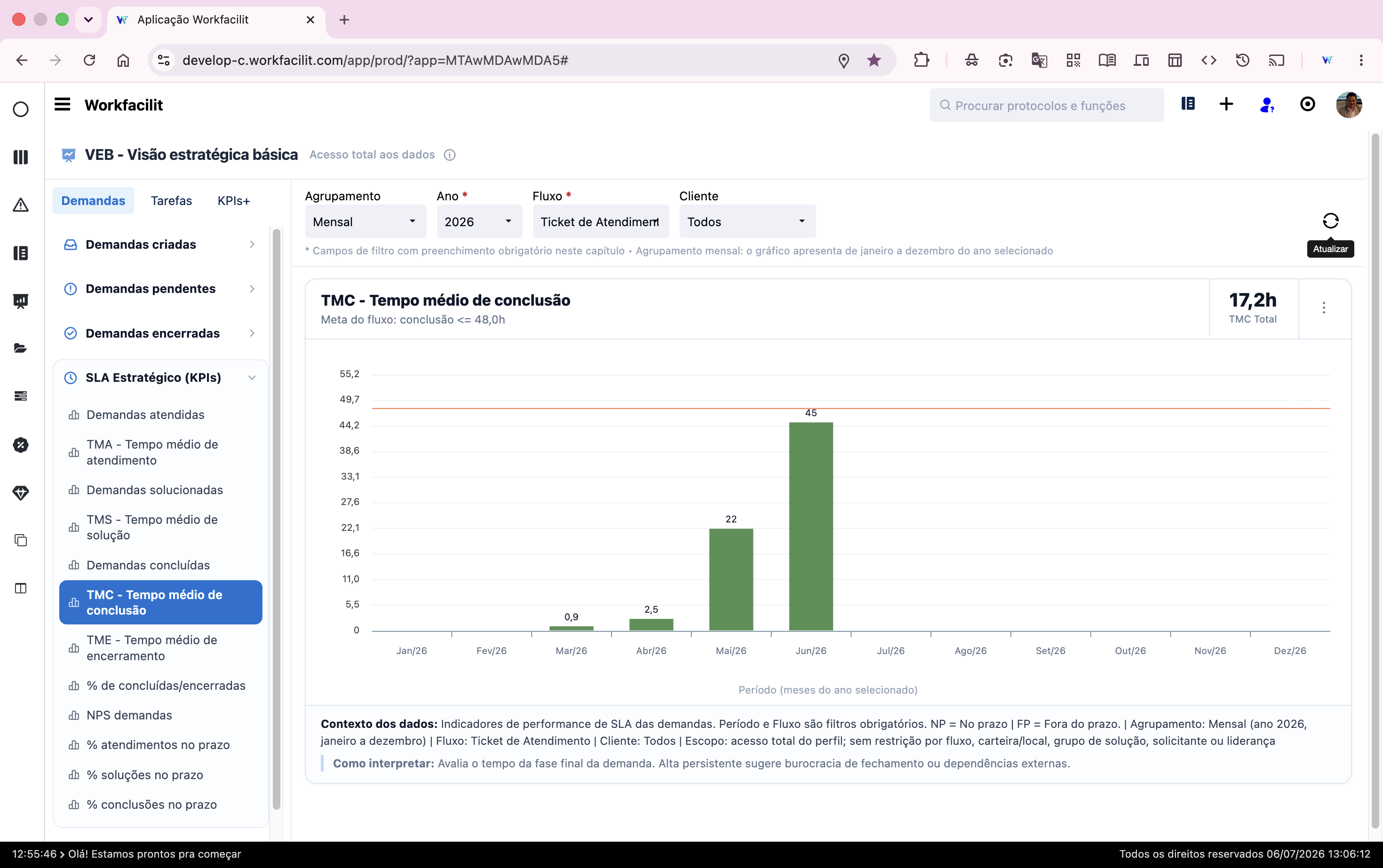Open the kanban columns icon in left rail
This screenshot has height=868, width=1383.
21,157
